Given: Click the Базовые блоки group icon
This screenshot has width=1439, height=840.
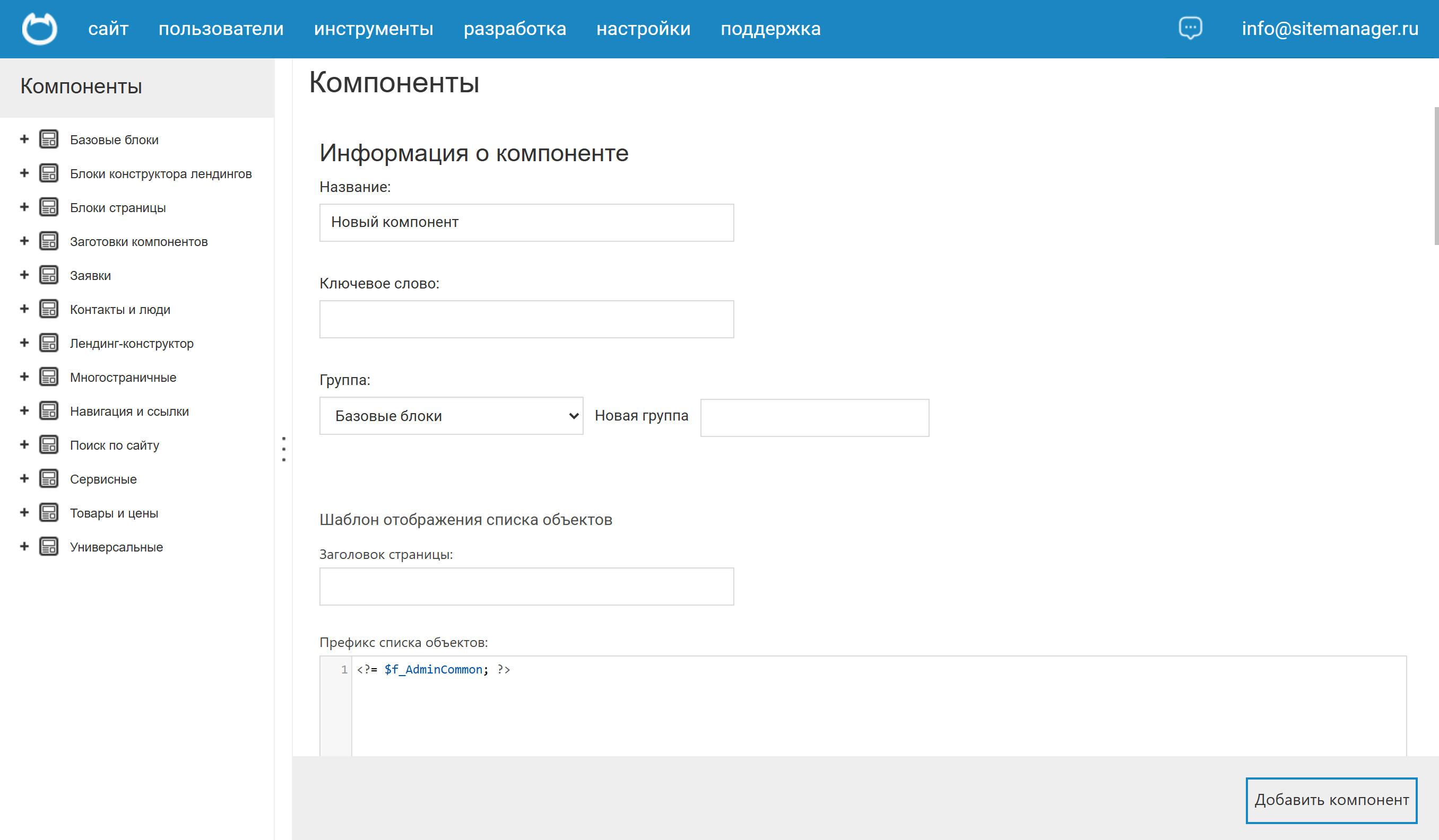Looking at the screenshot, I should (48, 139).
